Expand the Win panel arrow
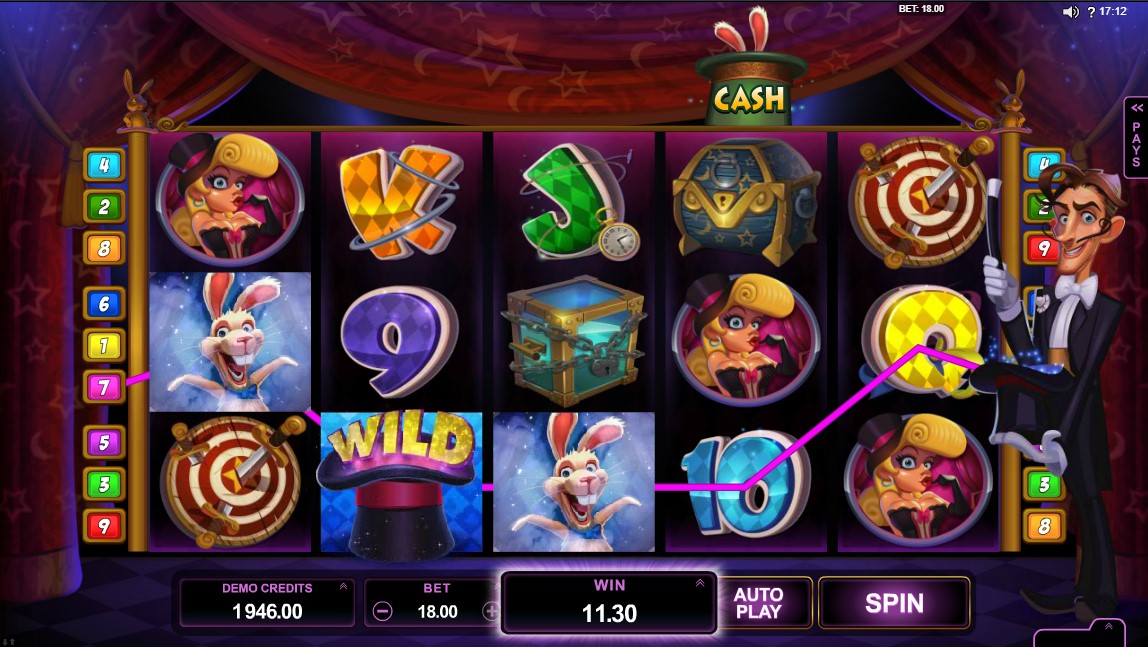Viewport: 1148px width, 647px height. coord(700,583)
